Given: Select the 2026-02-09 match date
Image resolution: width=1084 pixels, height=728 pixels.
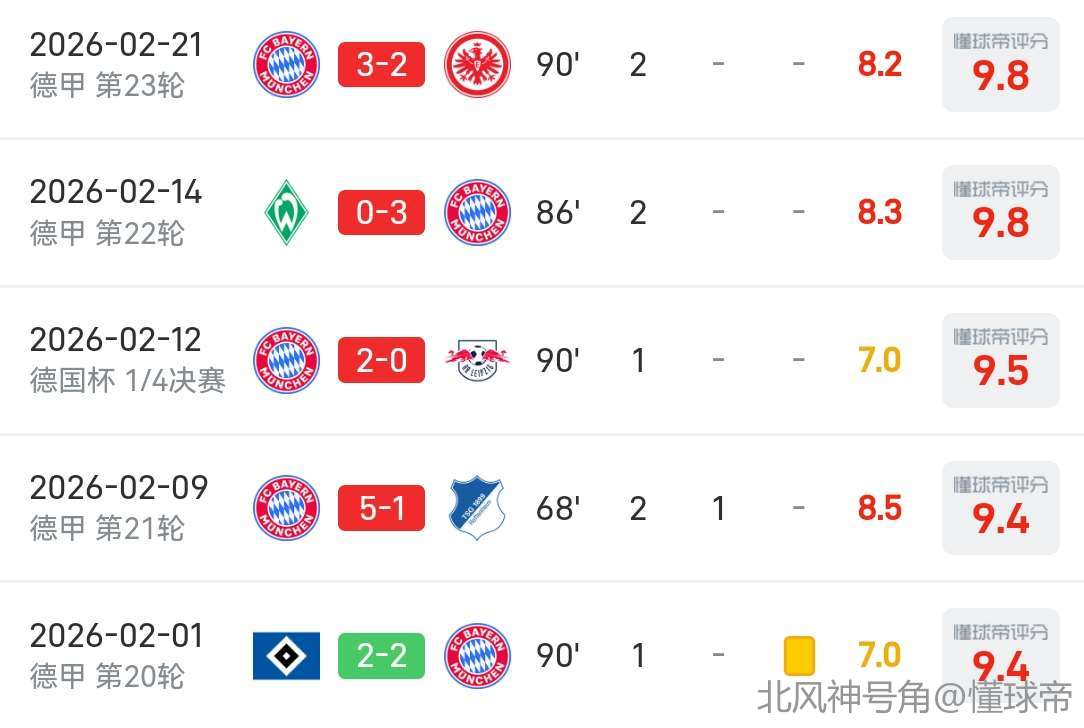Looking at the screenshot, I should 119,488.
